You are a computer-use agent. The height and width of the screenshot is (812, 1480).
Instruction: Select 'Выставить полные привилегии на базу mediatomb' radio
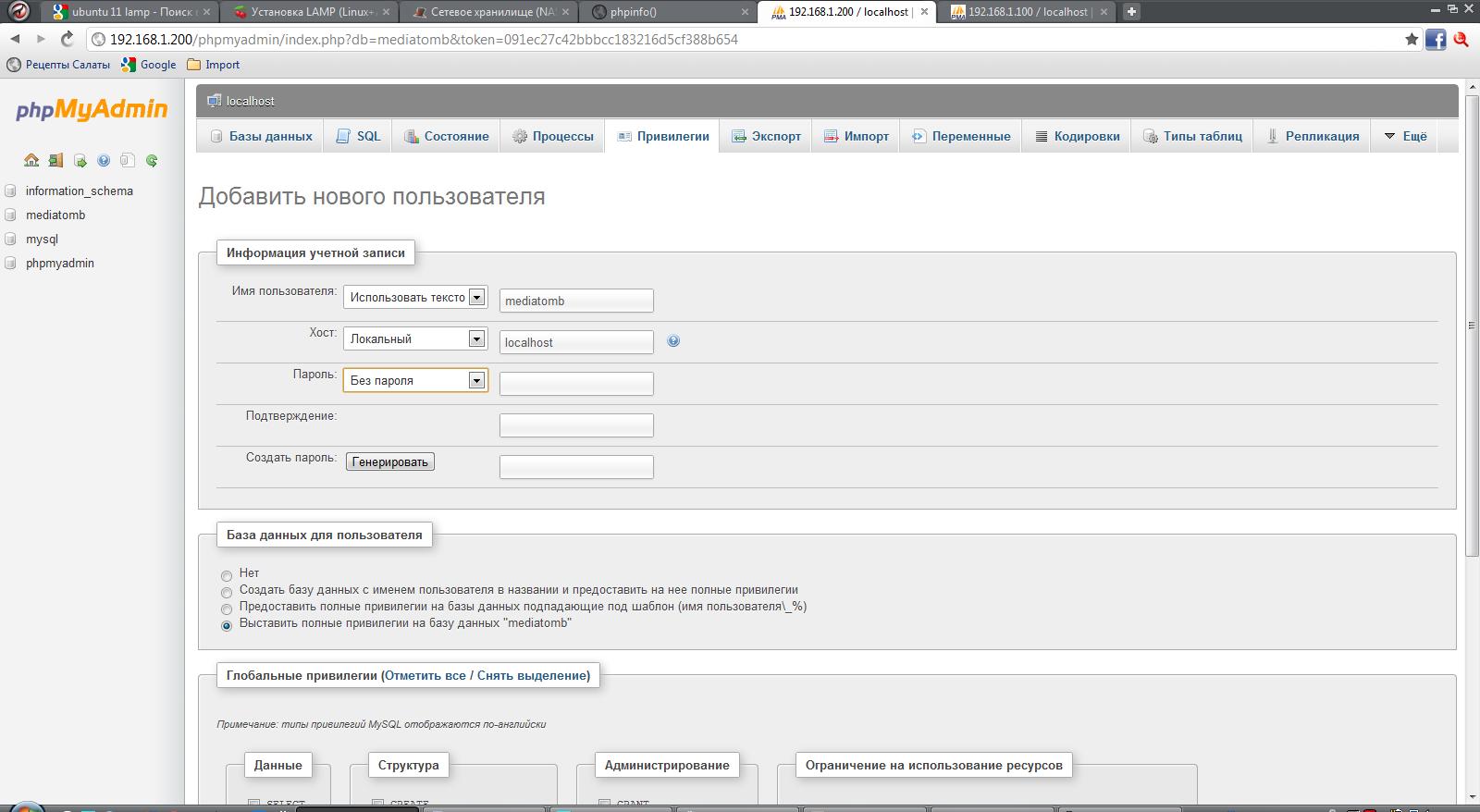click(227, 626)
